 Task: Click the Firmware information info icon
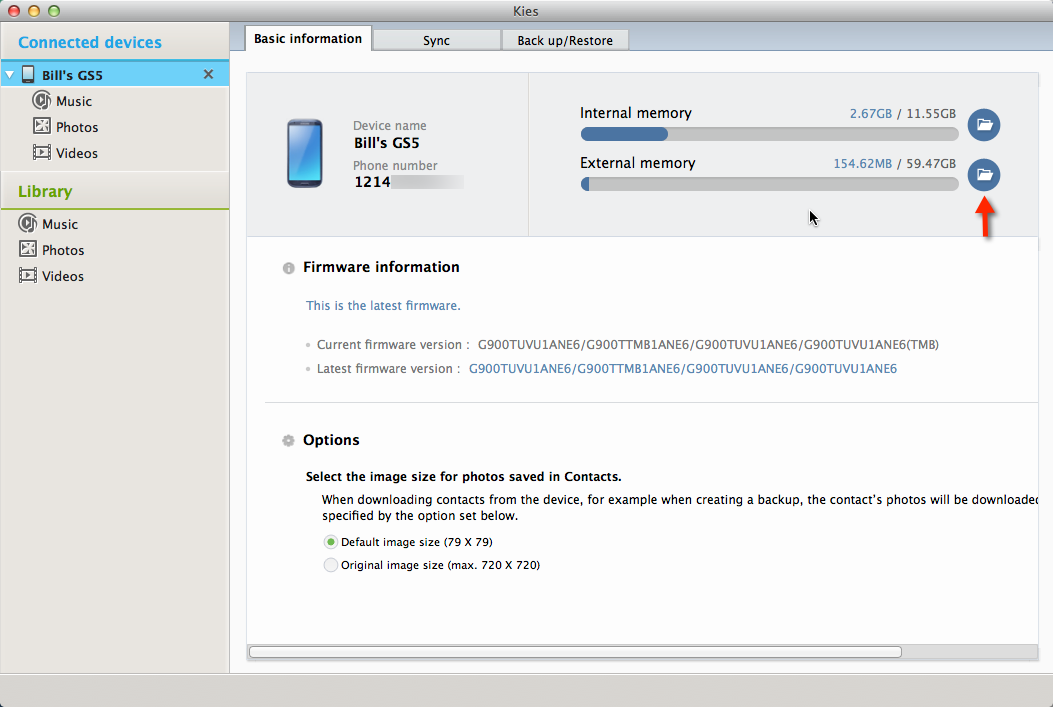tap(289, 268)
